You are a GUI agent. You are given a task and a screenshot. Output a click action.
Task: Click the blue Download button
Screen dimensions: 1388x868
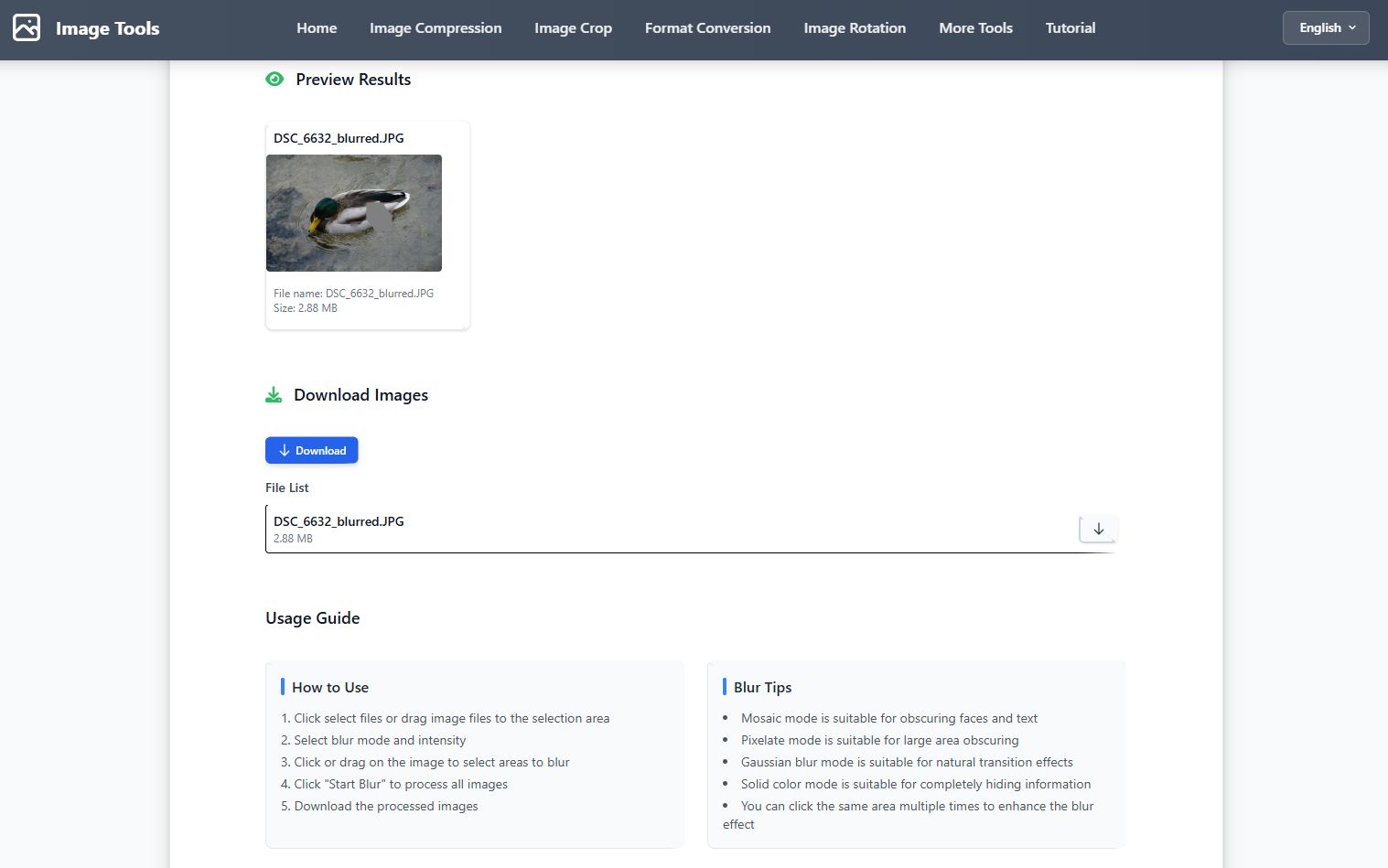[312, 450]
